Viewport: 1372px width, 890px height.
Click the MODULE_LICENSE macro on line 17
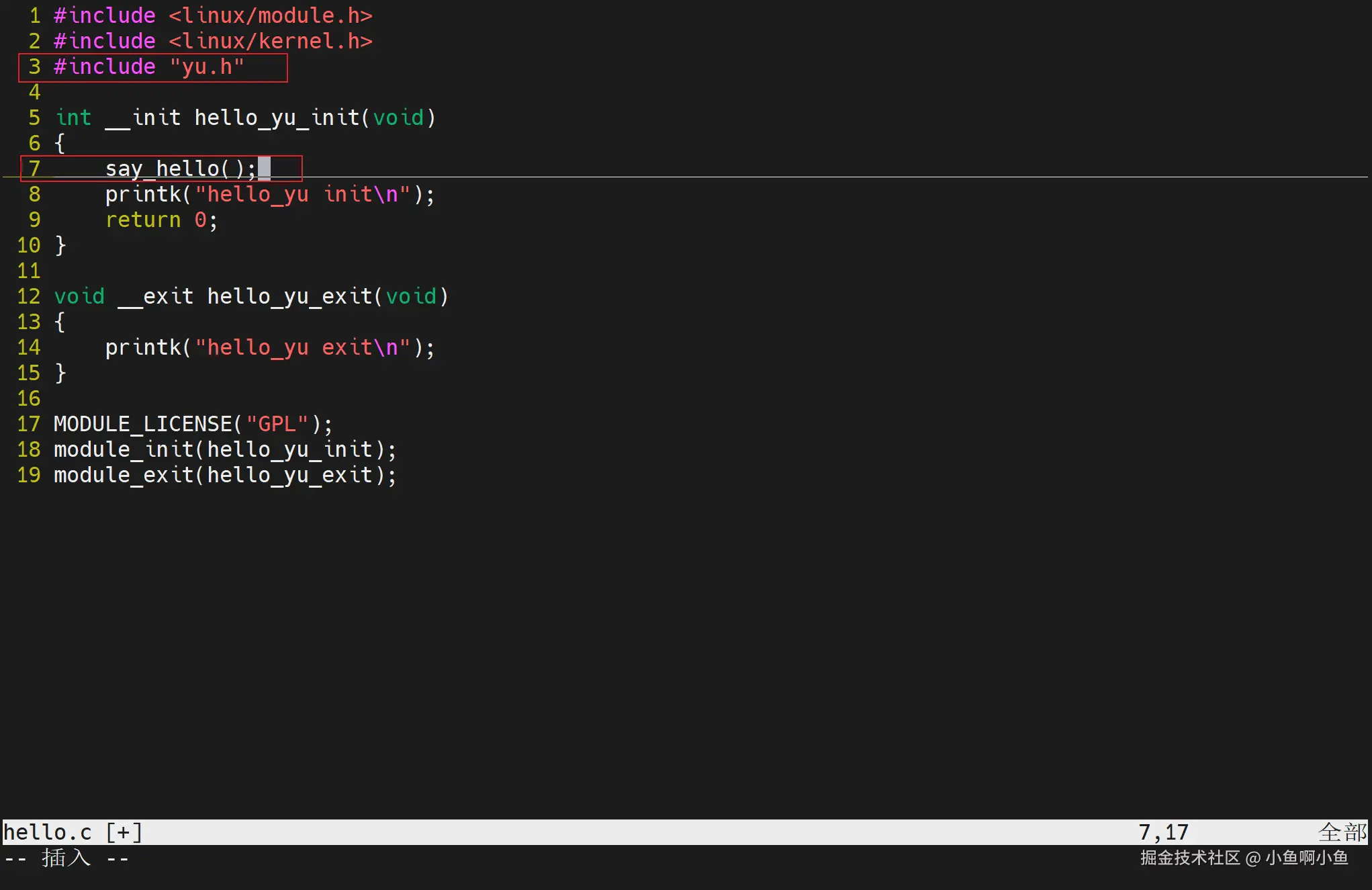tap(142, 424)
